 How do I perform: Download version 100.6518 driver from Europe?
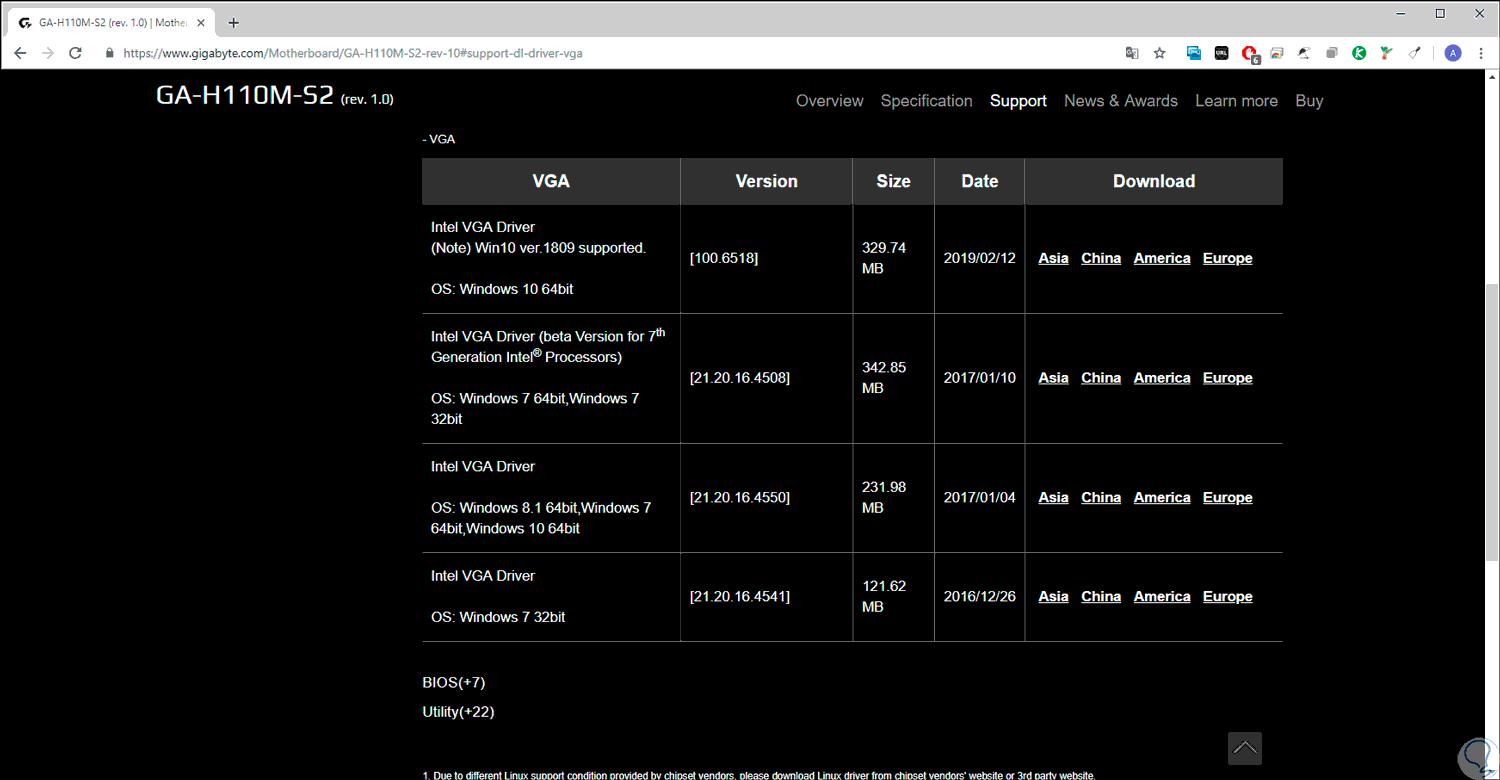pos(1228,258)
